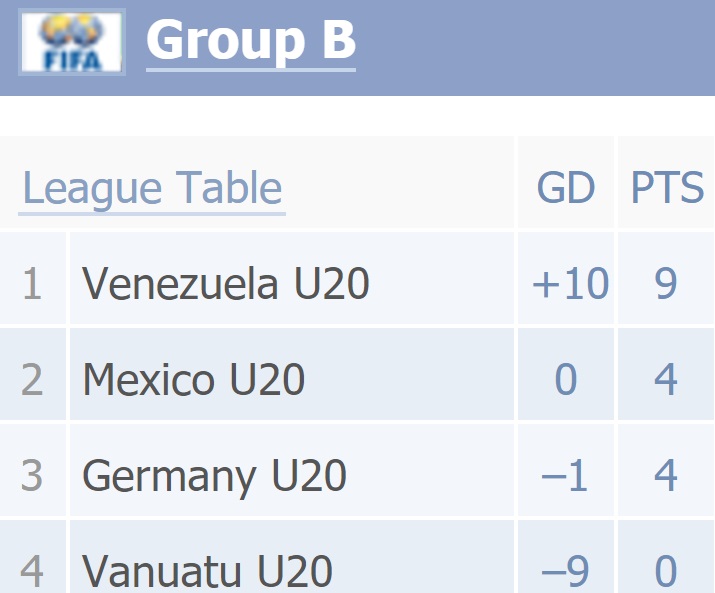
Task: Open the Group B heading link
Action: pyautogui.click(x=251, y=41)
